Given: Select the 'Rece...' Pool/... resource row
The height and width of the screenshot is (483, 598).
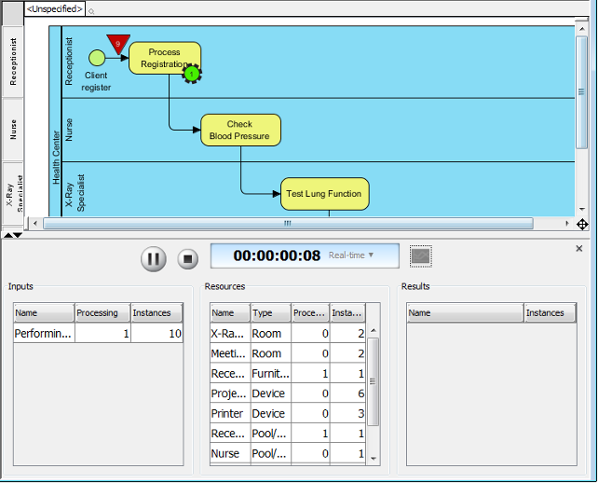Looking at the screenshot, I should (288, 433).
